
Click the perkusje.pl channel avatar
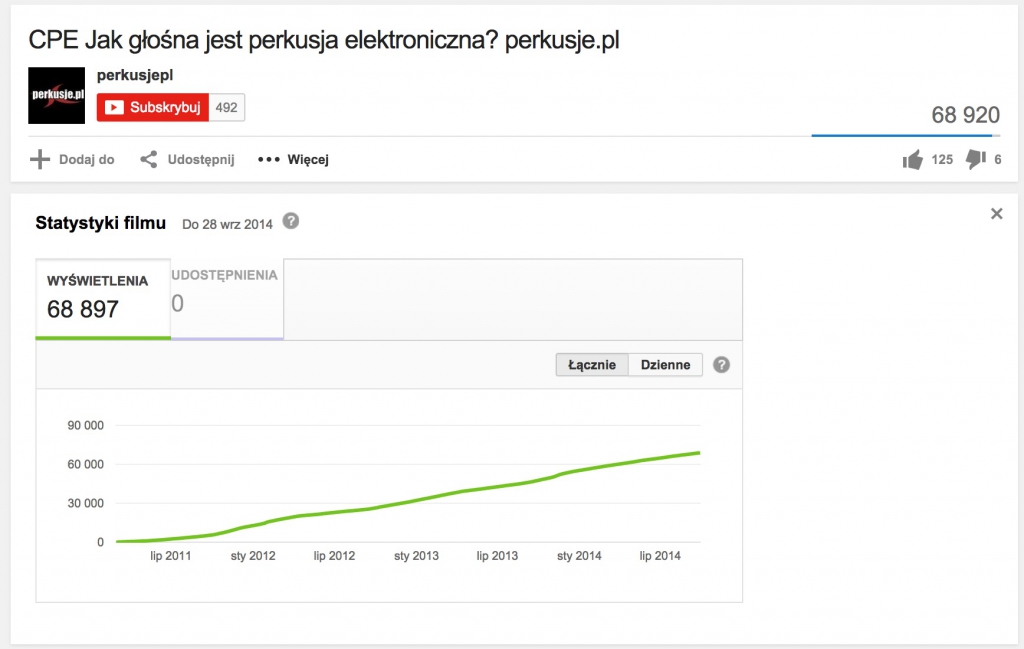[56, 96]
